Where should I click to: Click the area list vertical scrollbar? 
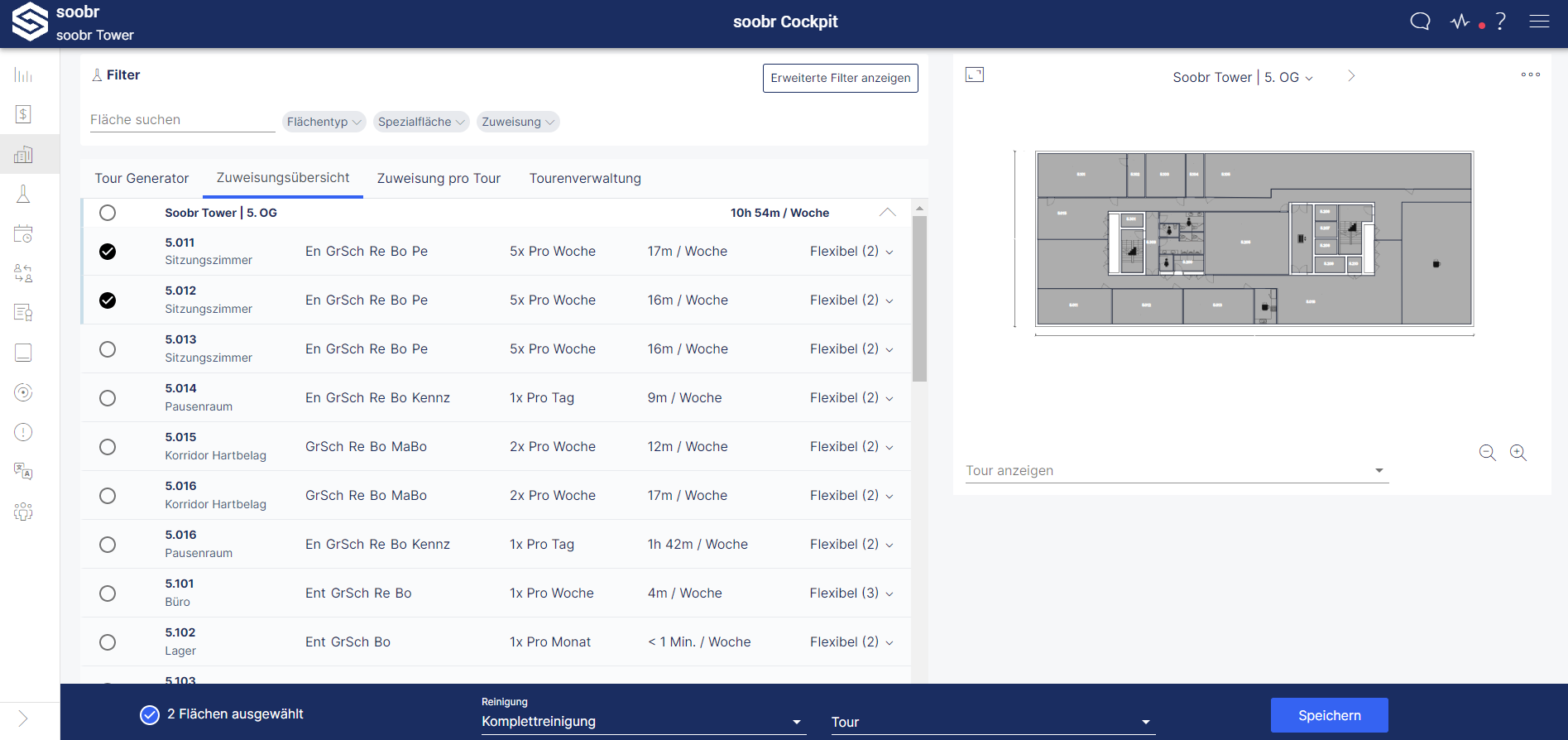coord(919,298)
